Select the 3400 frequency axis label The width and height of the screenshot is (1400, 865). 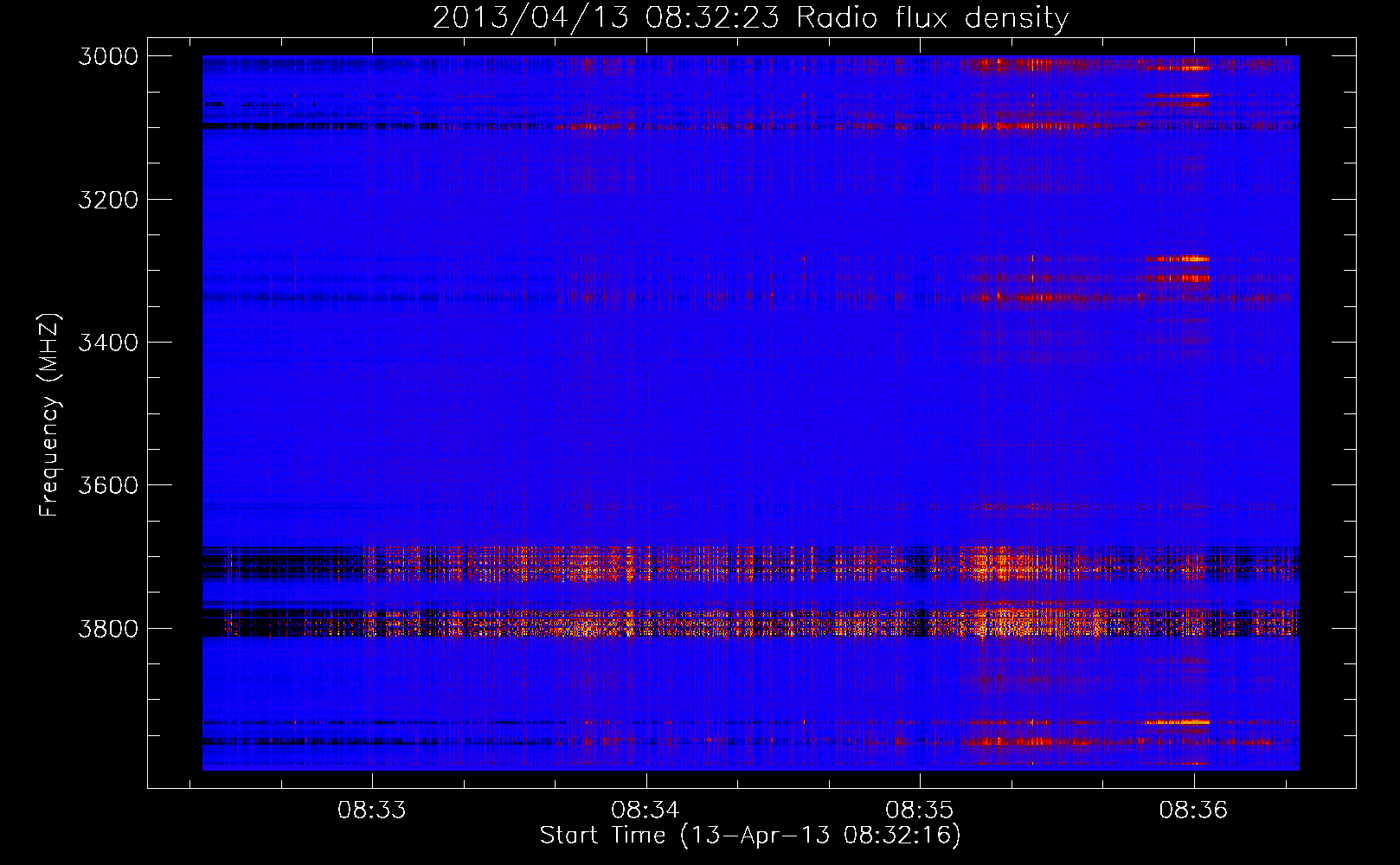[108, 343]
